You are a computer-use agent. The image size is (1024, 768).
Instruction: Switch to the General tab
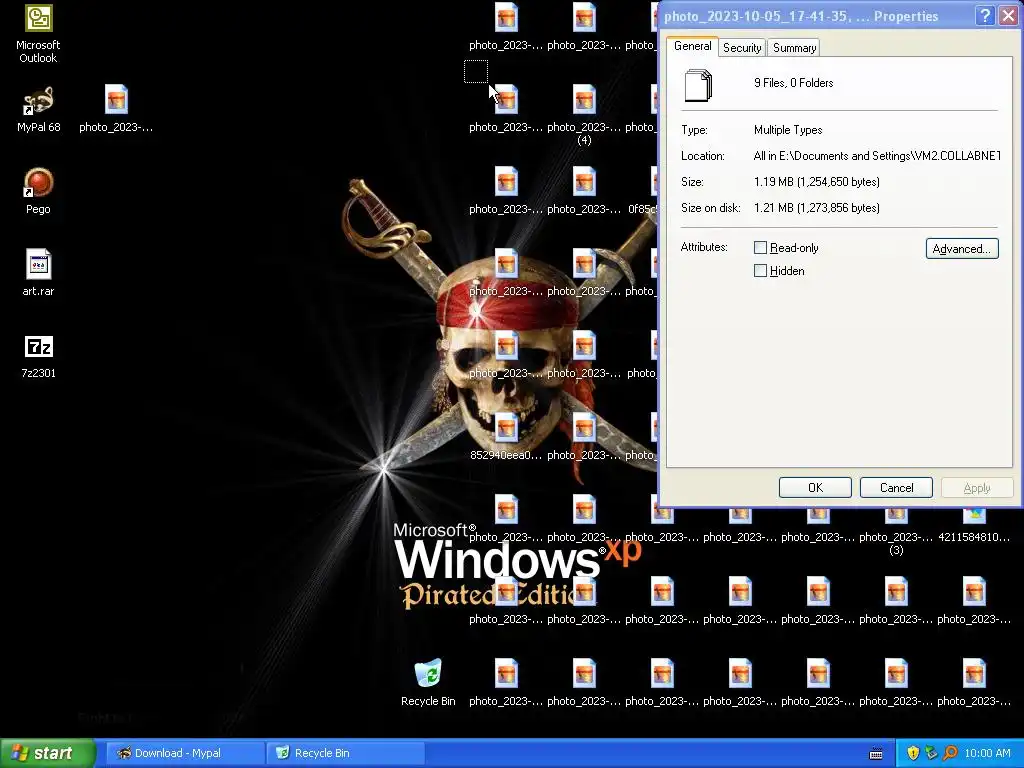point(692,46)
